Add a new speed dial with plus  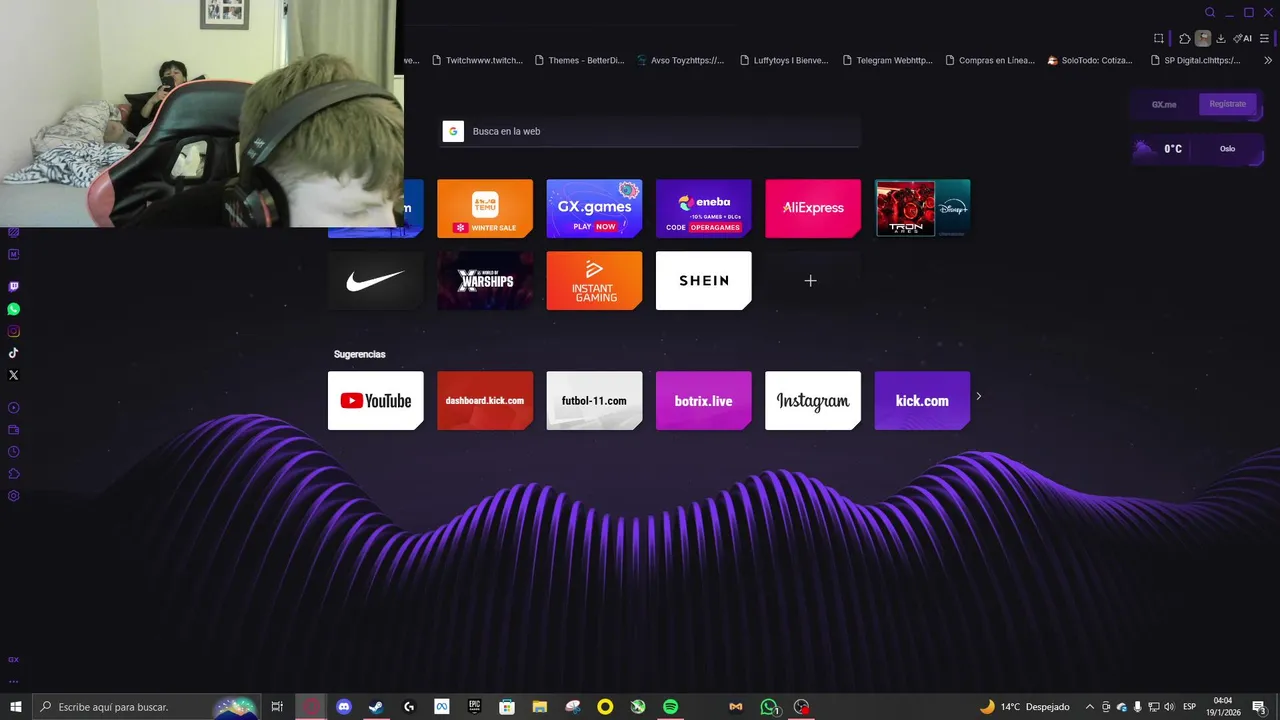click(x=811, y=281)
